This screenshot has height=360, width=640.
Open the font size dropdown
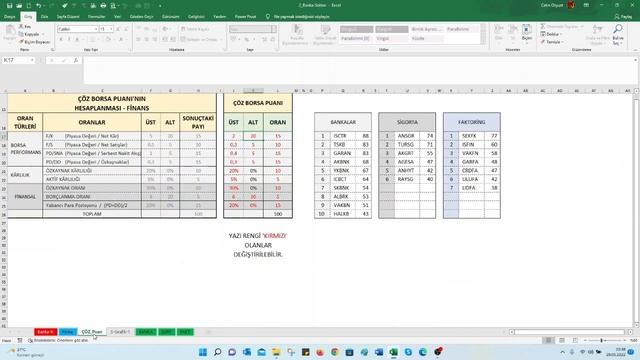point(111,29)
